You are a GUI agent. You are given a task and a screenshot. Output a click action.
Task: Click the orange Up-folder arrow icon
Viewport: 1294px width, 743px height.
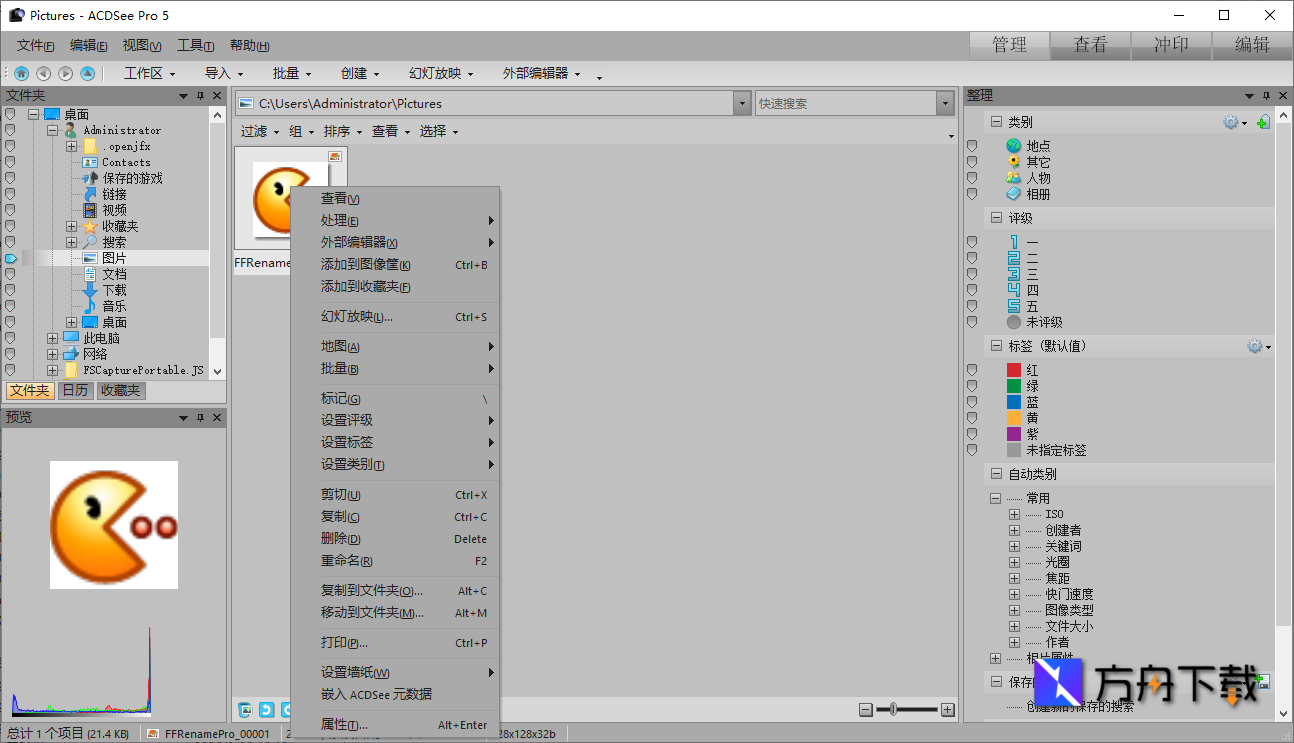[x=87, y=73]
